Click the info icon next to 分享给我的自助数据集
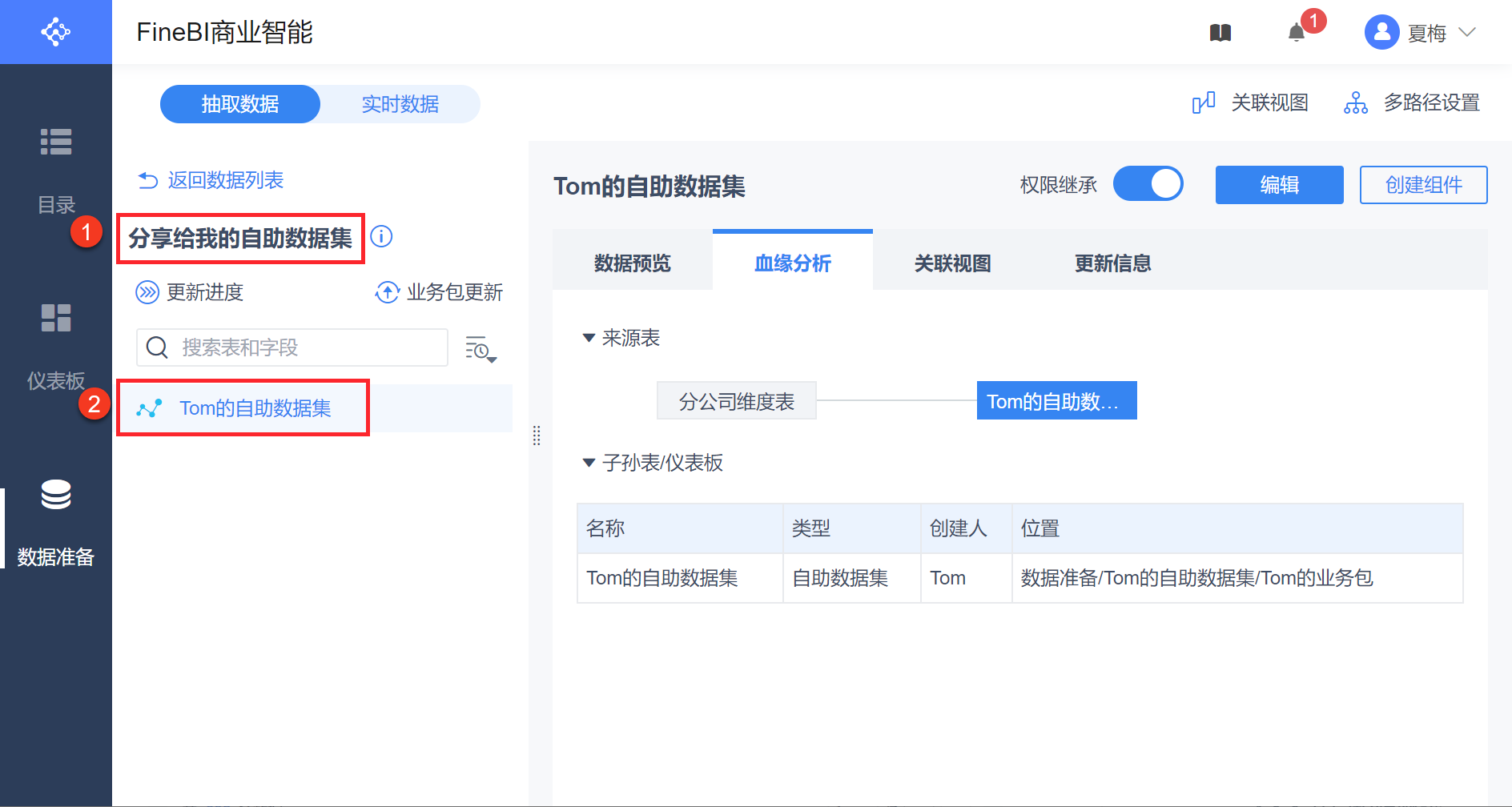This screenshot has width=1512, height=807. 382,236
